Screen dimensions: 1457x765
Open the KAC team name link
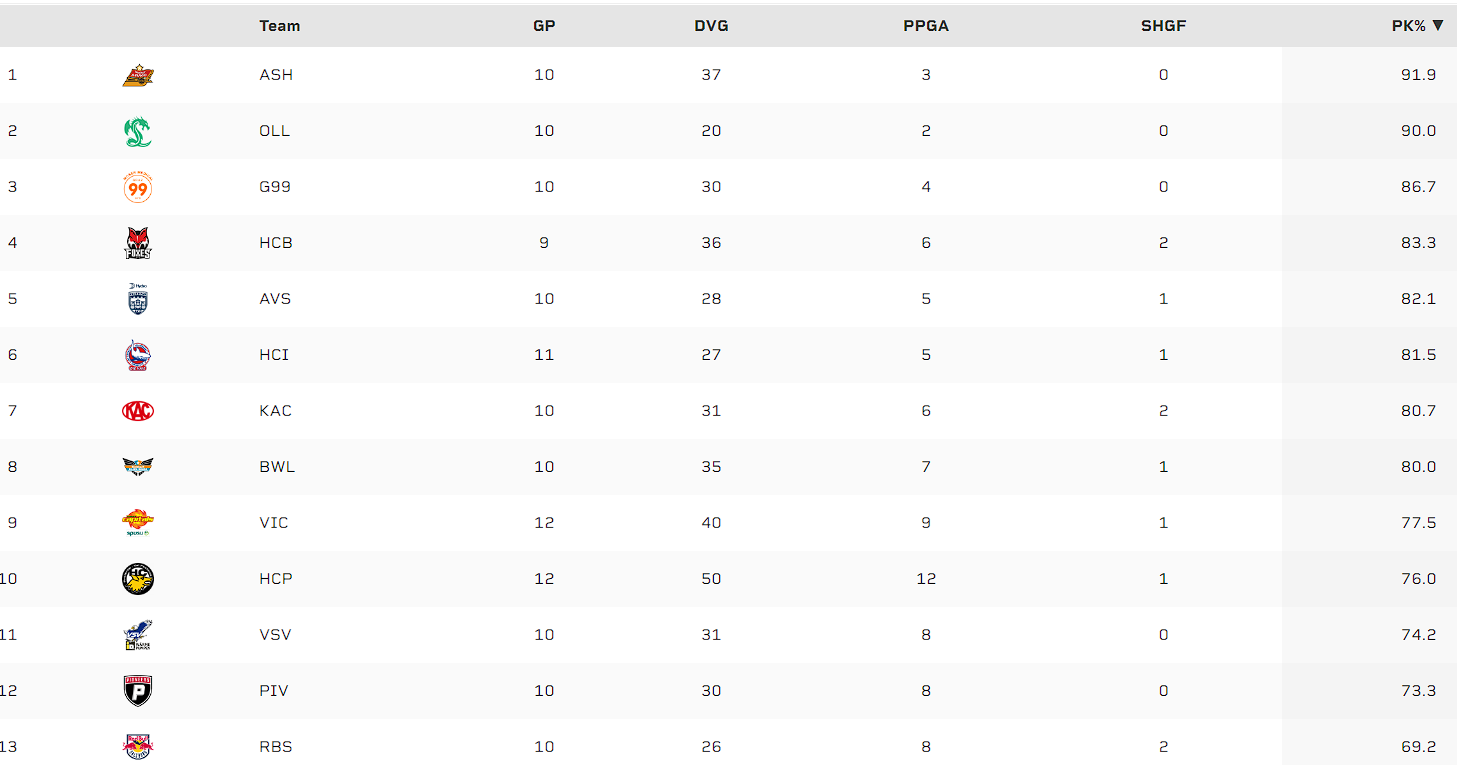coord(275,411)
